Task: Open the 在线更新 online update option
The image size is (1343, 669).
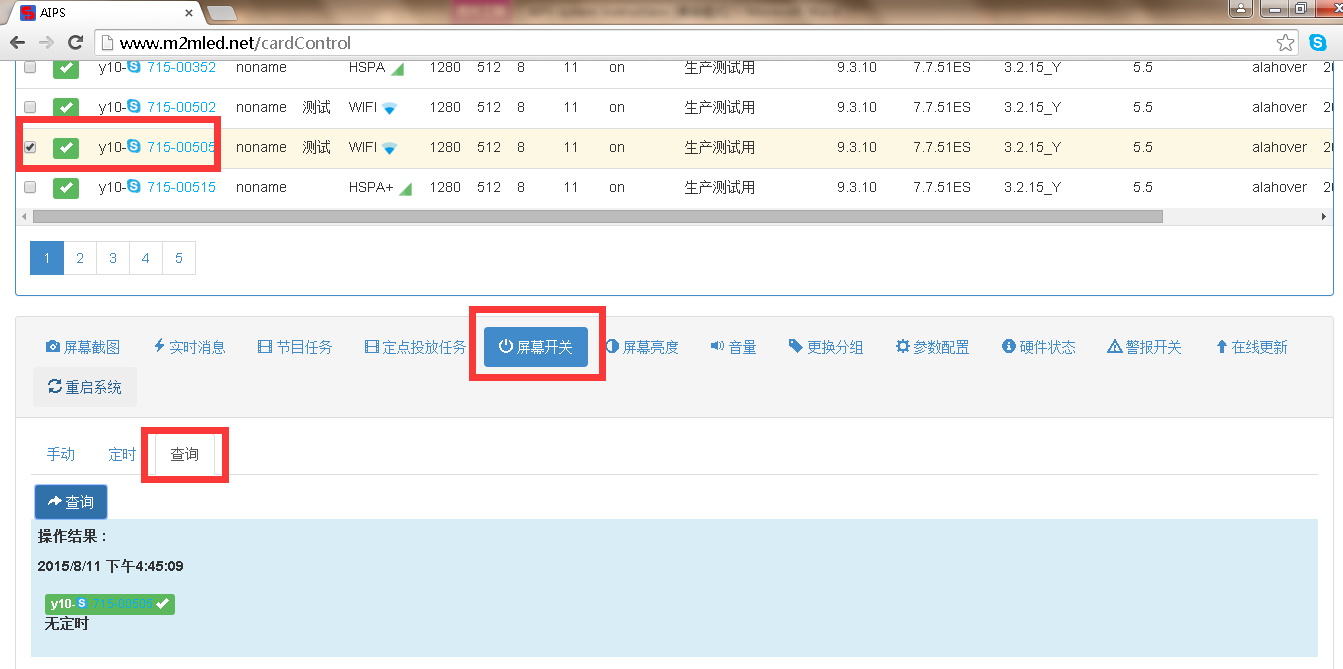Action: coord(1251,347)
